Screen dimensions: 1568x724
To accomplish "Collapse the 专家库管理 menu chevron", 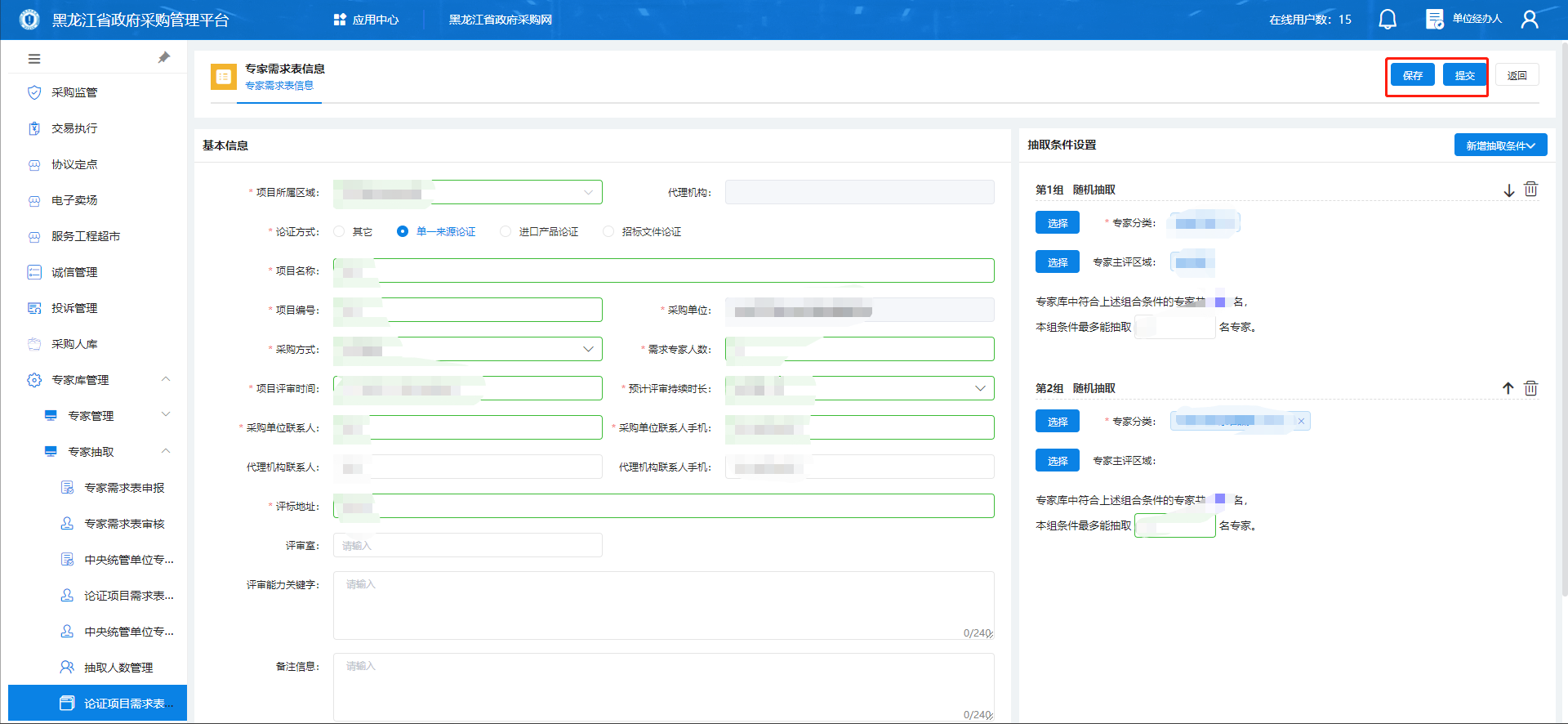I will click(166, 379).
